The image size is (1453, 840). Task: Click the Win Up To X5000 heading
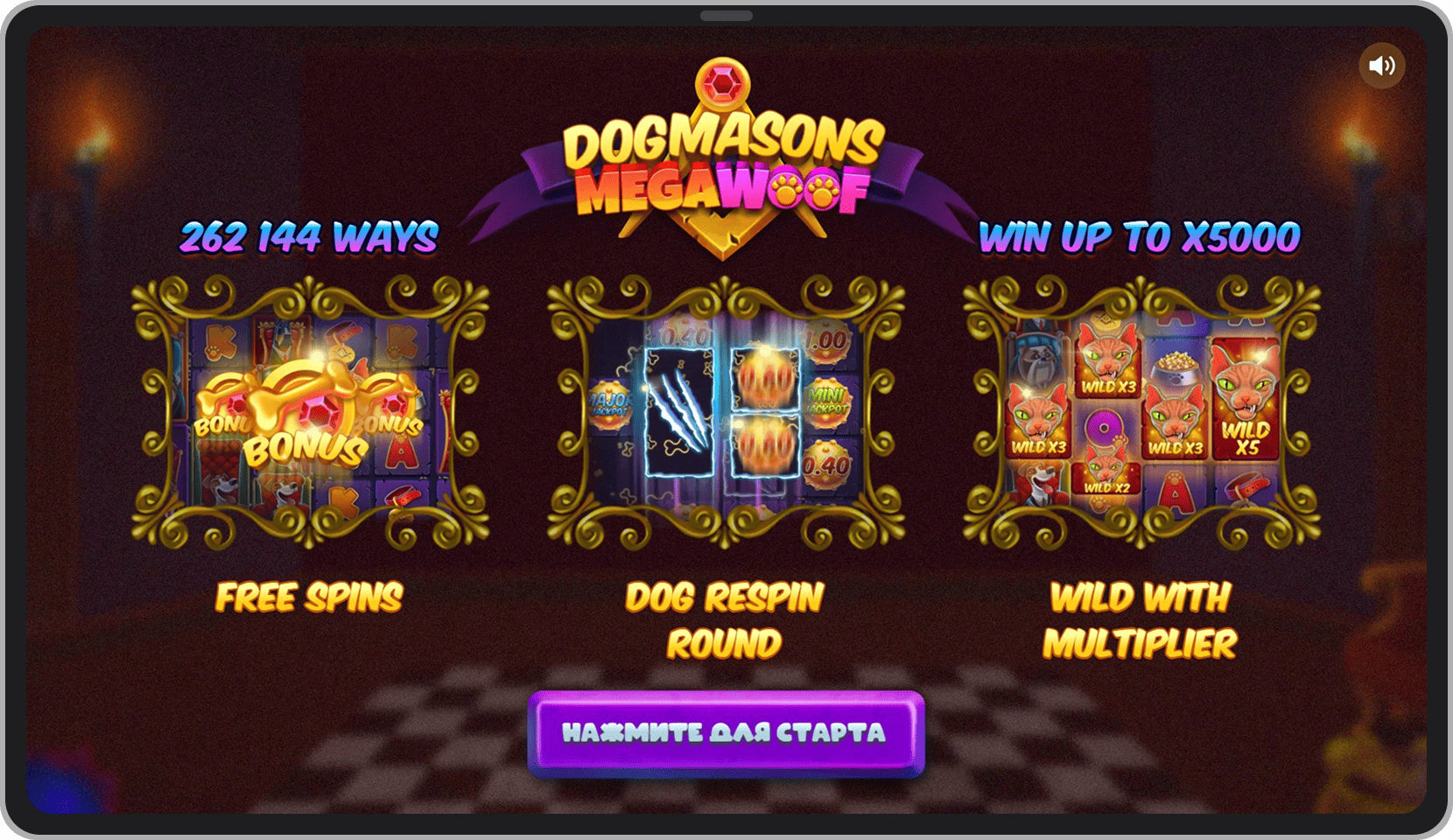1140,237
